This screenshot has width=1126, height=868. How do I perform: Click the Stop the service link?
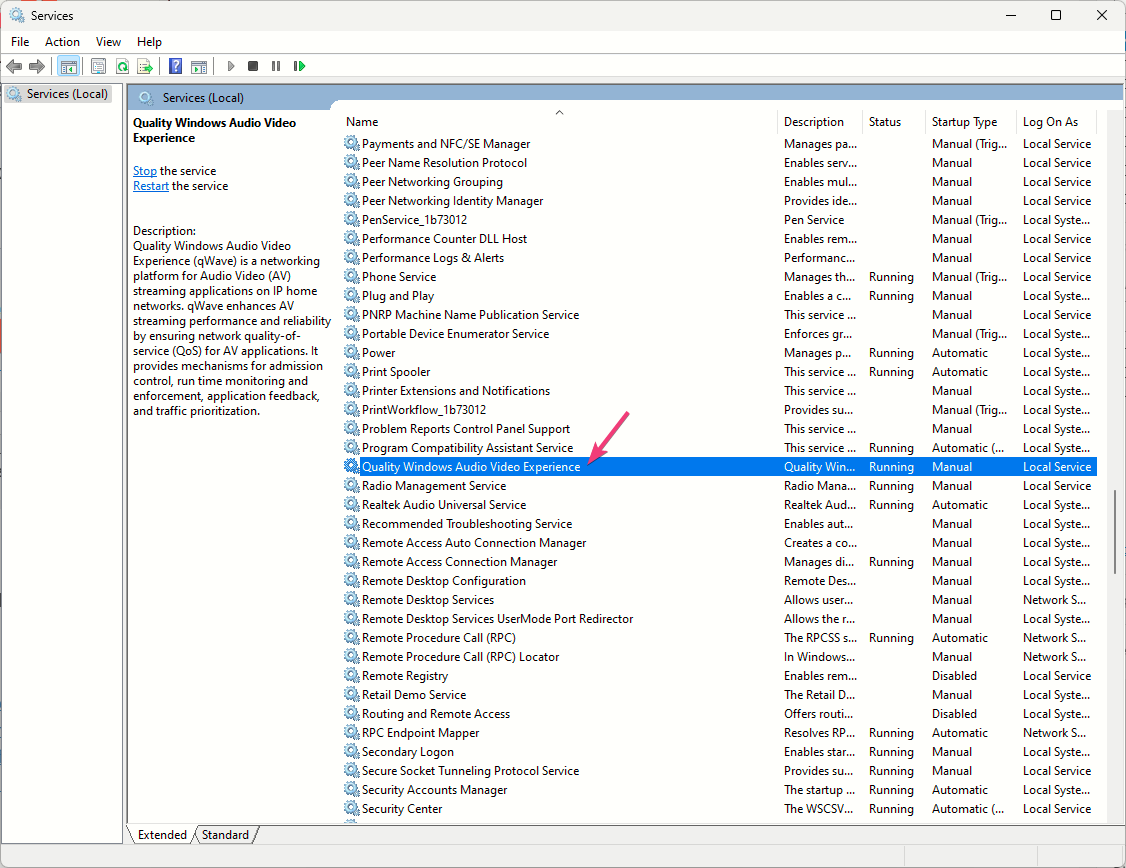click(x=144, y=171)
